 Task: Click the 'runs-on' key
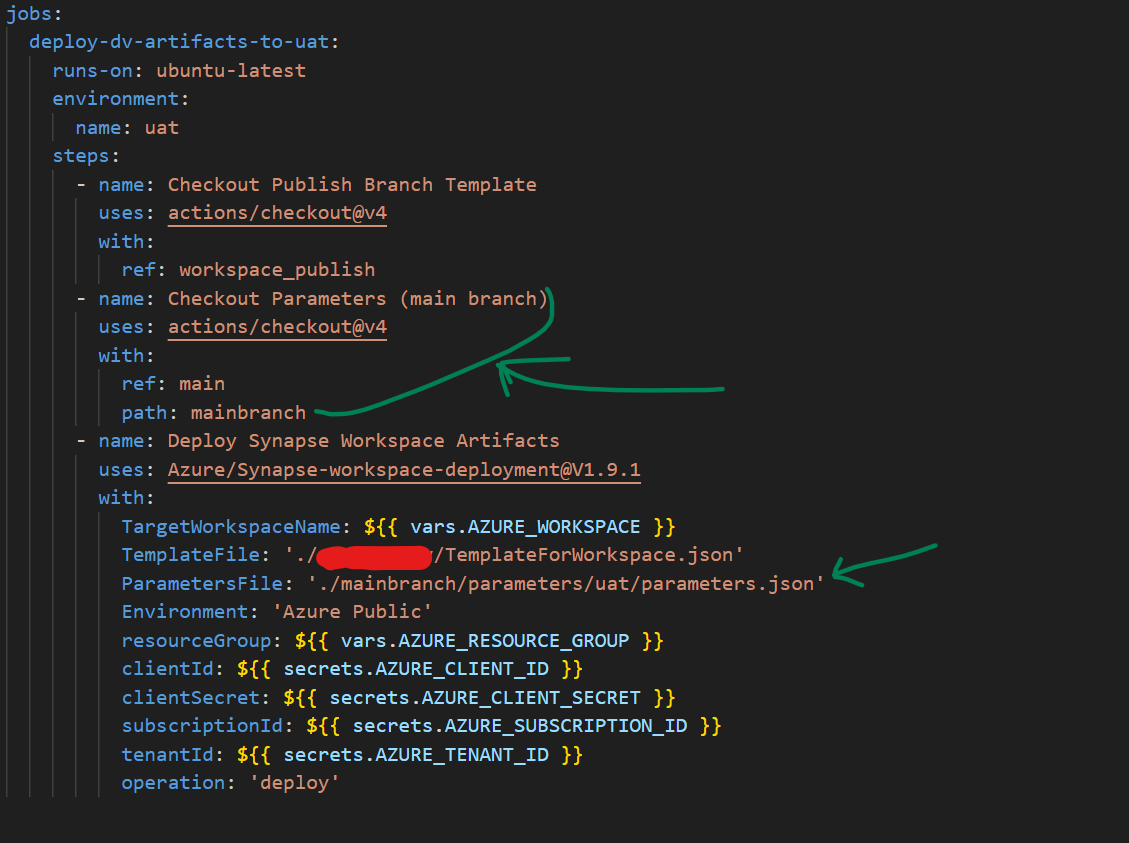pos(92,71)
